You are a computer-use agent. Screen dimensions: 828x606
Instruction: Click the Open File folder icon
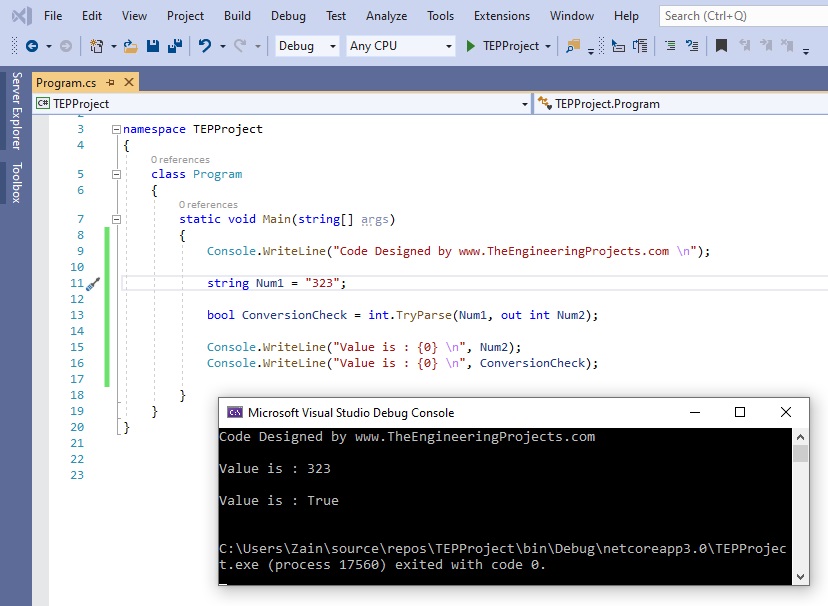(x=131, y=46)
